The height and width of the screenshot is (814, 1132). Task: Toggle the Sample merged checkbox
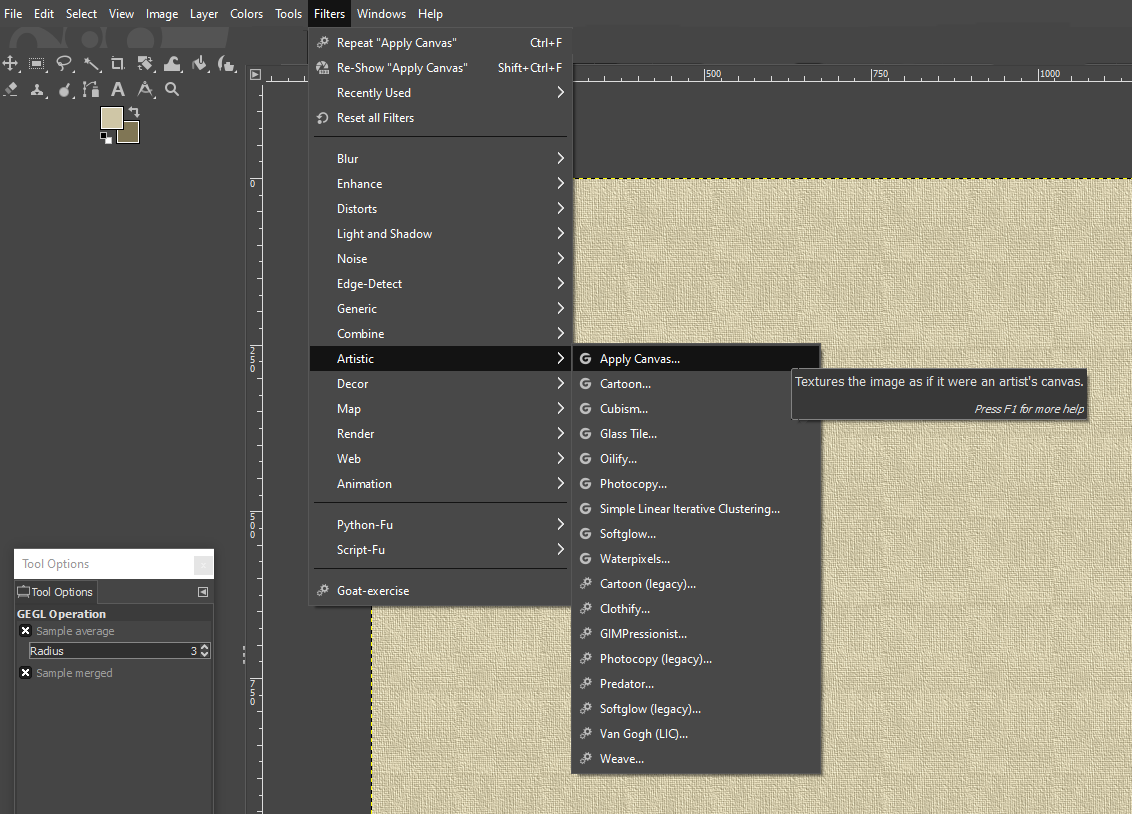click(x=26, y=673)
